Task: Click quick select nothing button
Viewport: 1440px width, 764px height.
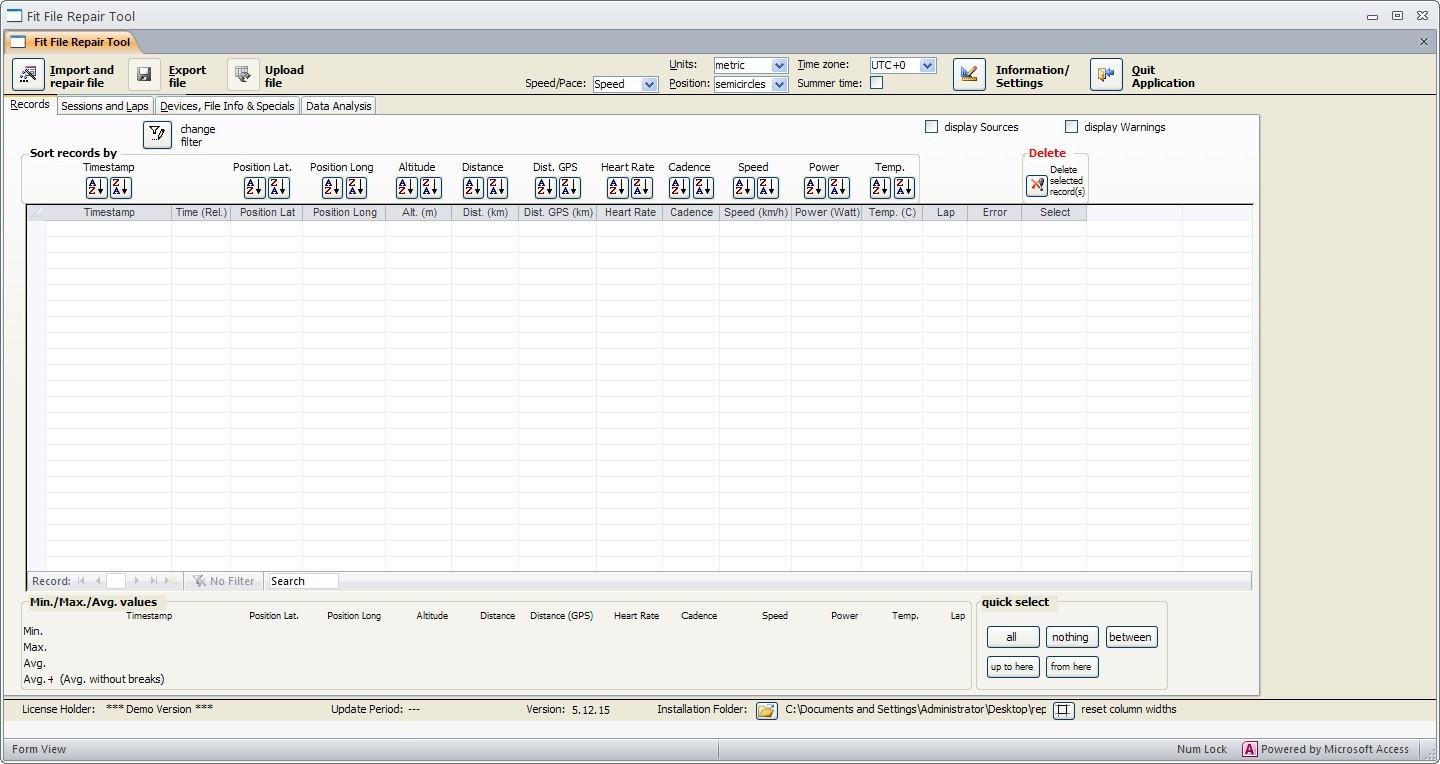Action: click(x=1070, y=637)
